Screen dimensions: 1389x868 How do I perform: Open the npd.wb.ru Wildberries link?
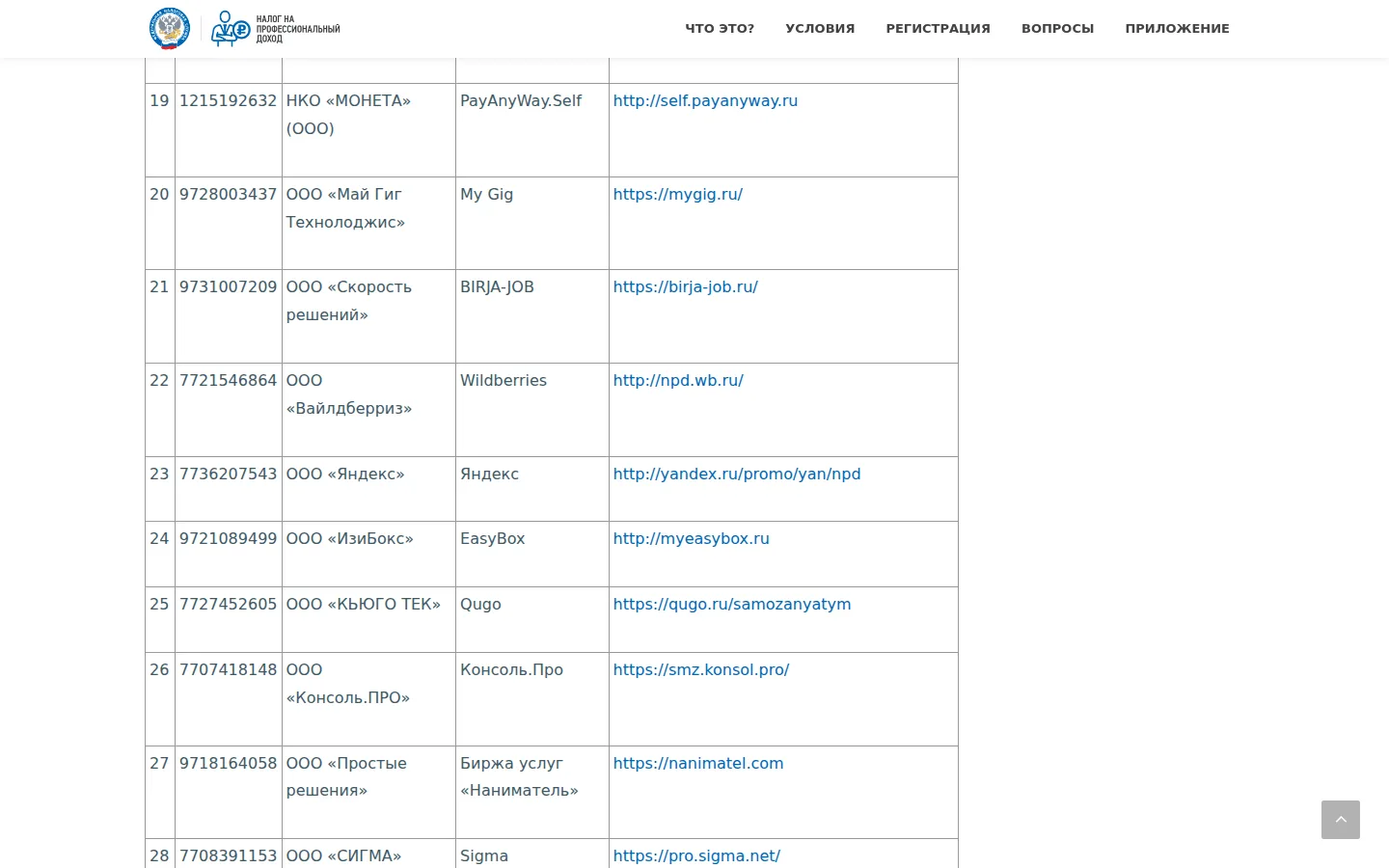click(x=678, y=380)
